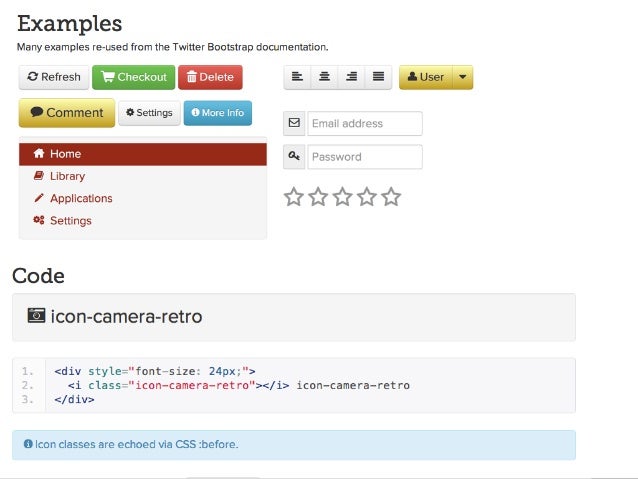The height and width of the screenshot is (479, 638).
Task: Click the camera-retro icon in the Code preview
Action: click(x=36, y=315)
